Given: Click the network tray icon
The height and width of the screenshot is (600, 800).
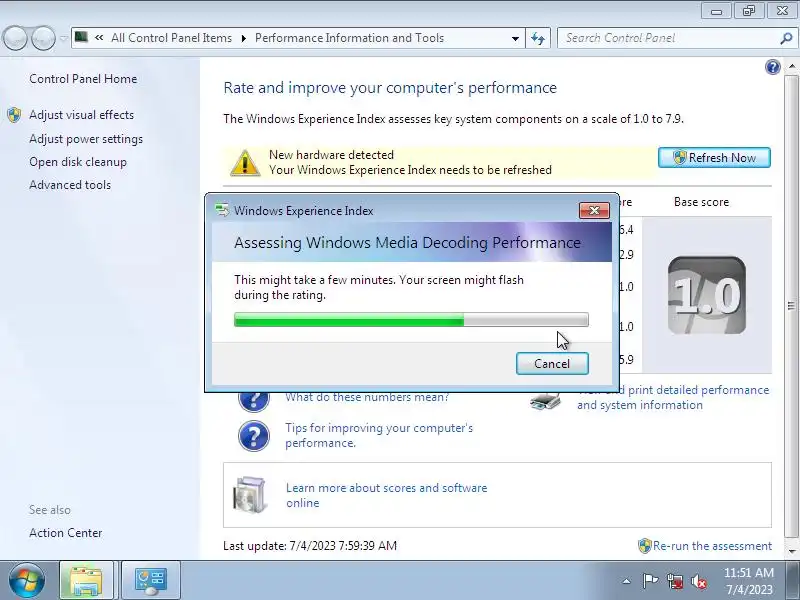Looking at the screenshot, I should click(x=675, y=581).
